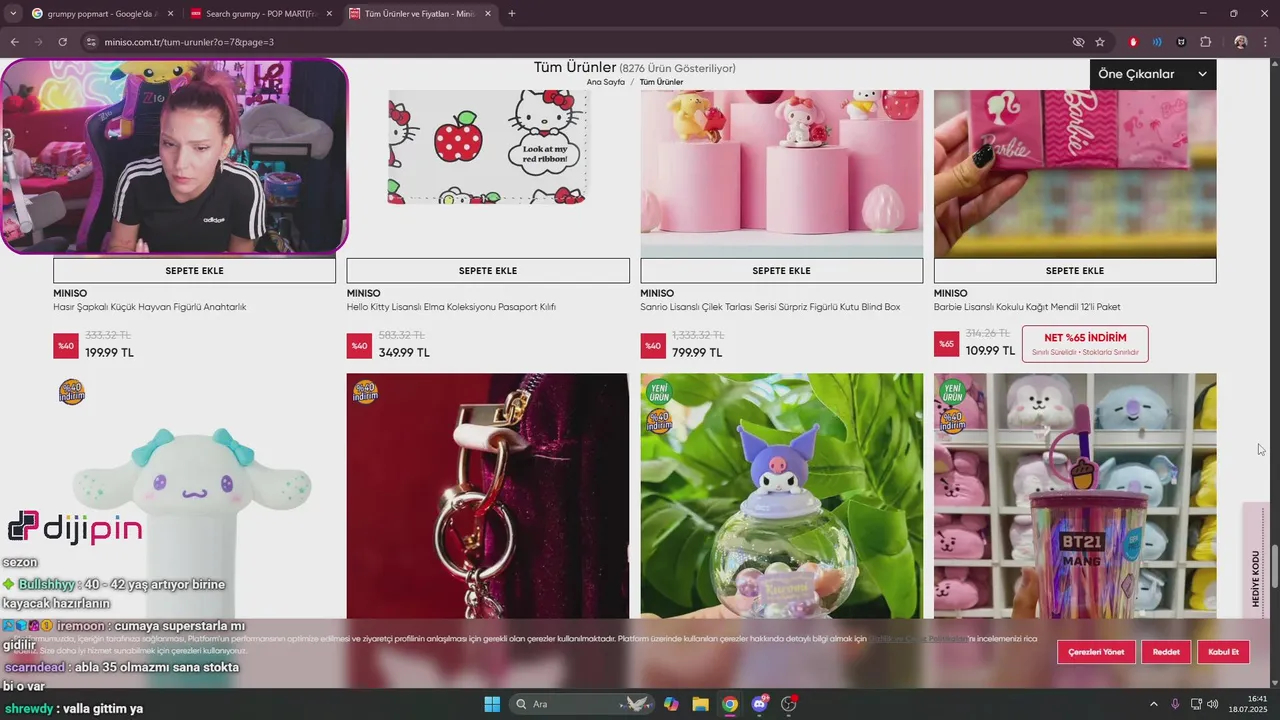Open the BT21 Mang cup product image
Image resolution: width=1280 pixels, height=720 pixels.
(1075, 496)
